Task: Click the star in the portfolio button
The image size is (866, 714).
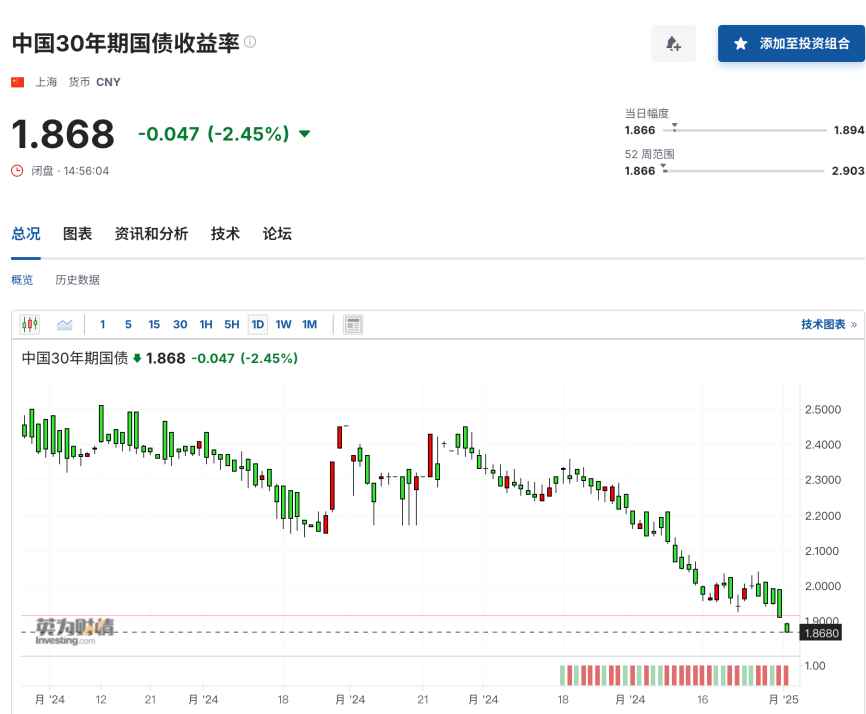Action: pos(741,44)
